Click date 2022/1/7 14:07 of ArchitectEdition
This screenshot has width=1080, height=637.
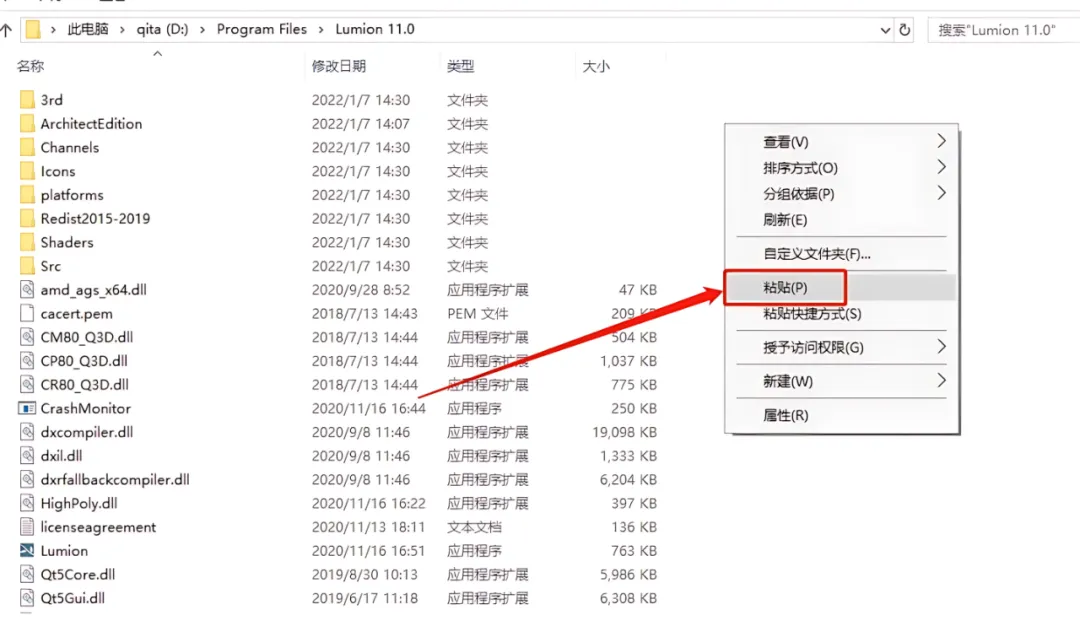[361, 124]
